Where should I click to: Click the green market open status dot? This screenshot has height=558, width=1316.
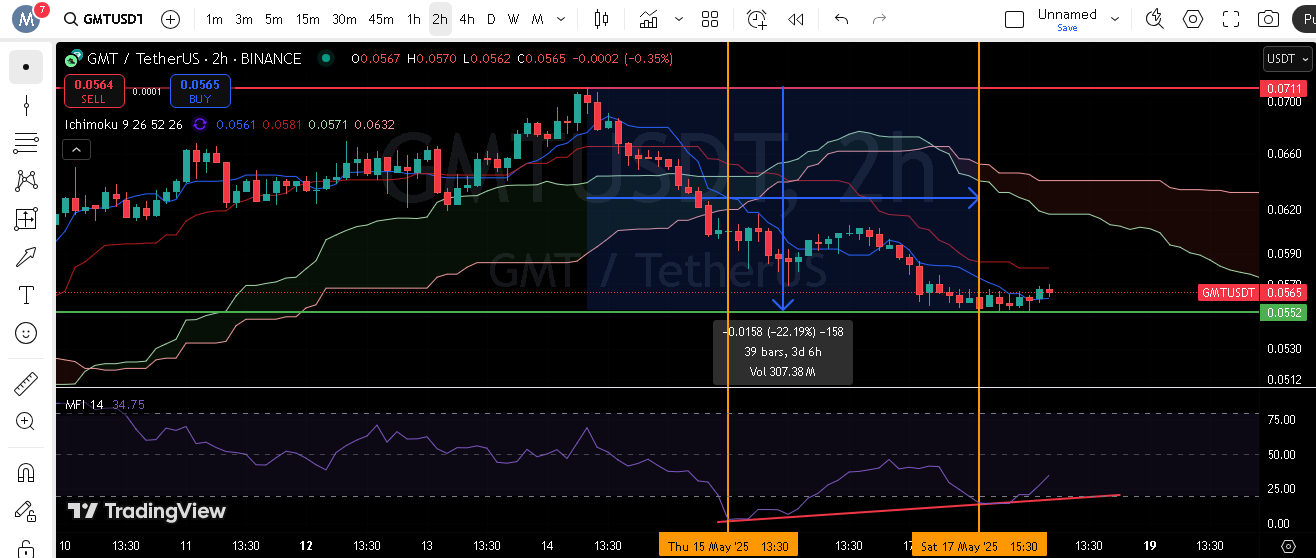tap(325, 59)
